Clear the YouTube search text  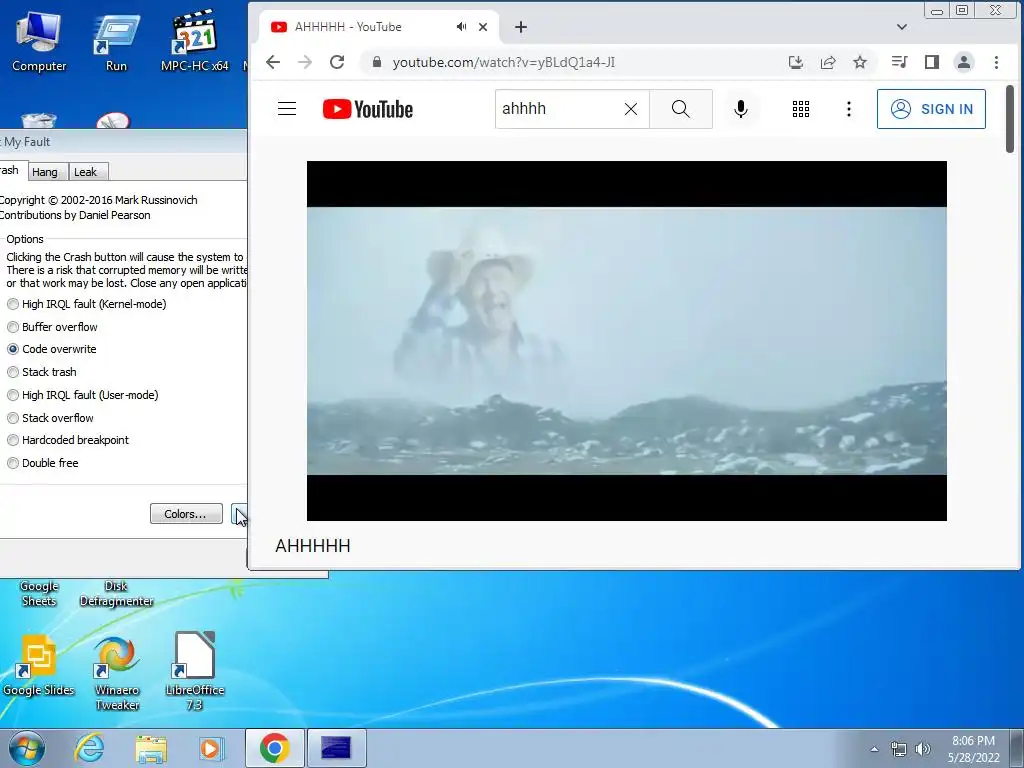click(630, 109)
